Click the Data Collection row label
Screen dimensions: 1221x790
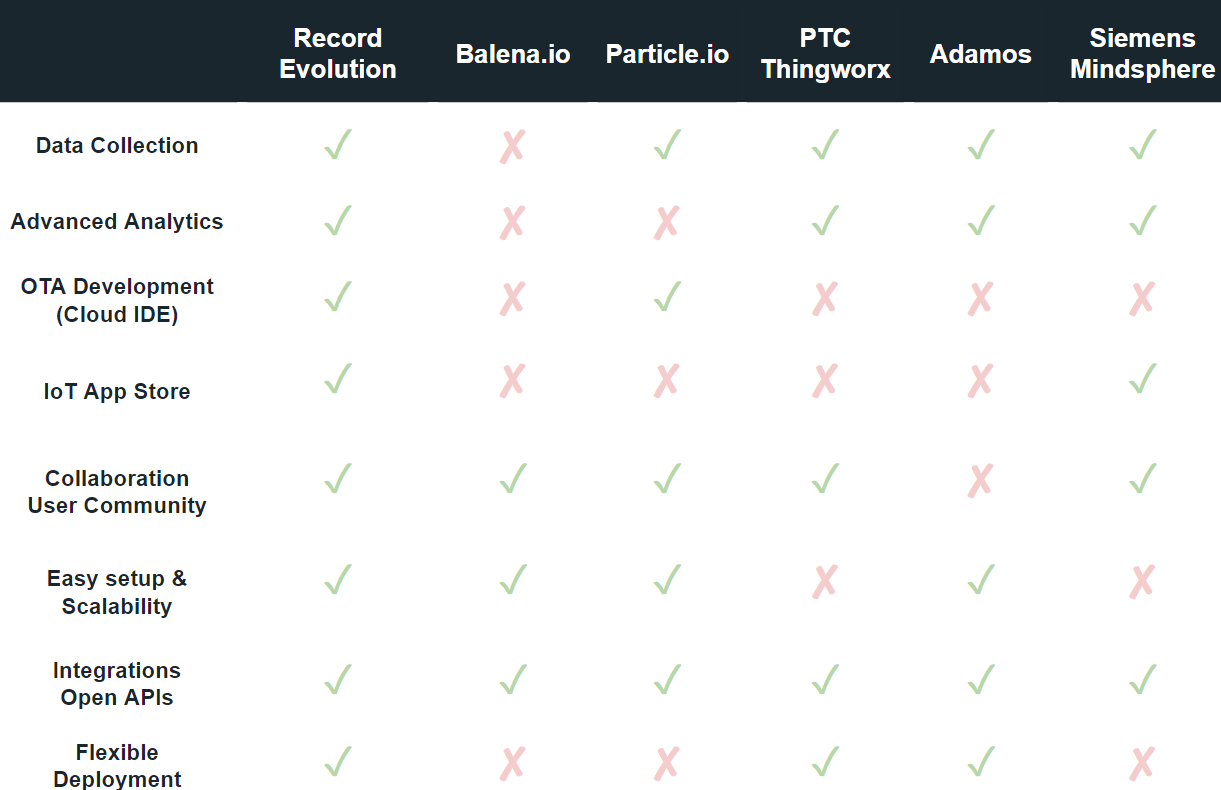pyautogui.click(x=117, y=146)
